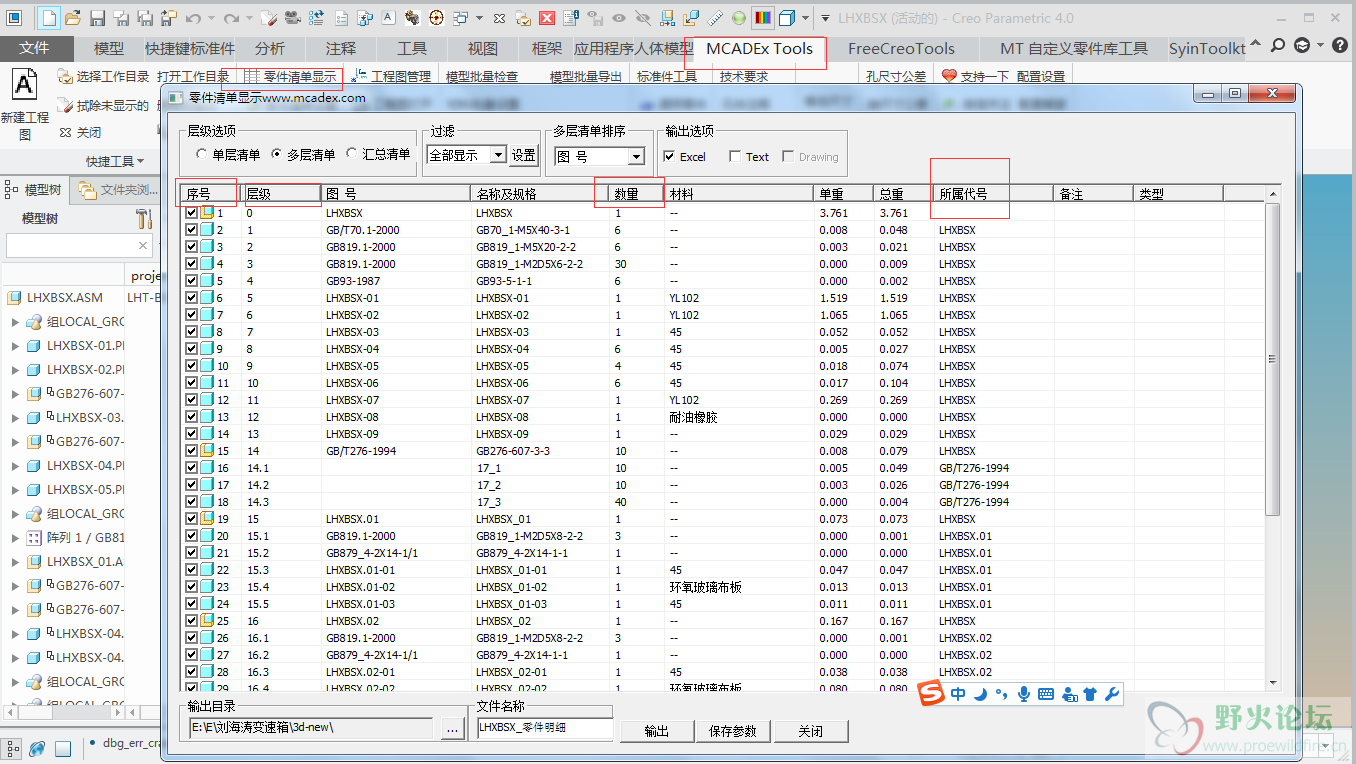Click the Redo arrow icon

pos(231,18)
